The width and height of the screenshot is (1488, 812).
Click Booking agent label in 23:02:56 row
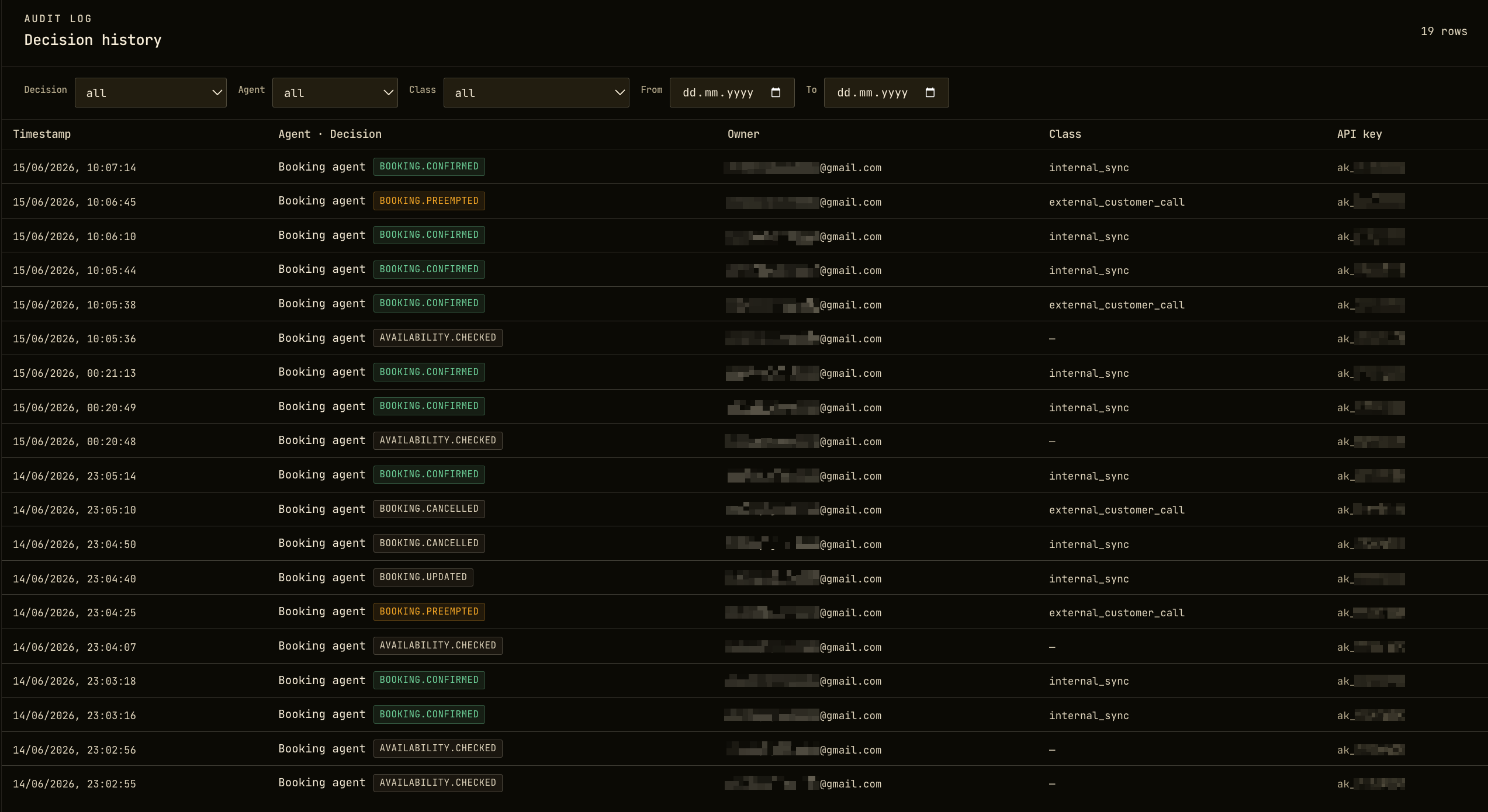click(x=321, y=748)
